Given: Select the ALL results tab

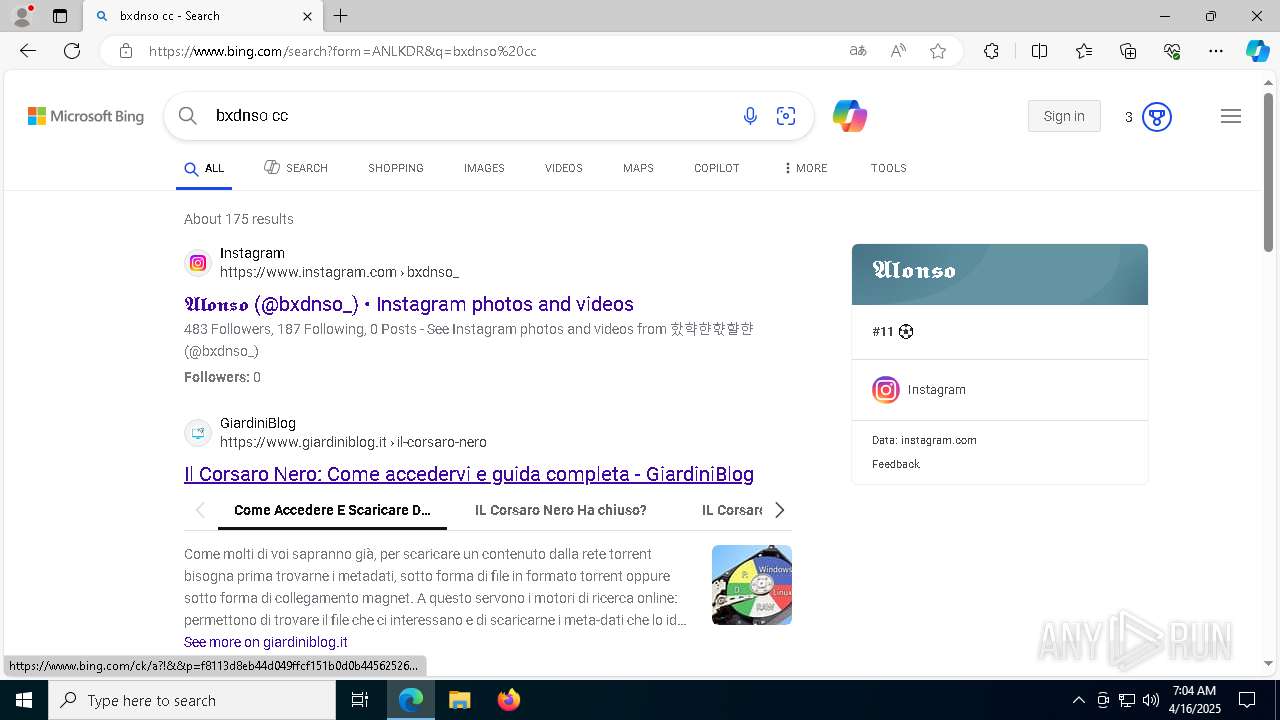Looking at the screenshot, I should point(204,169).
